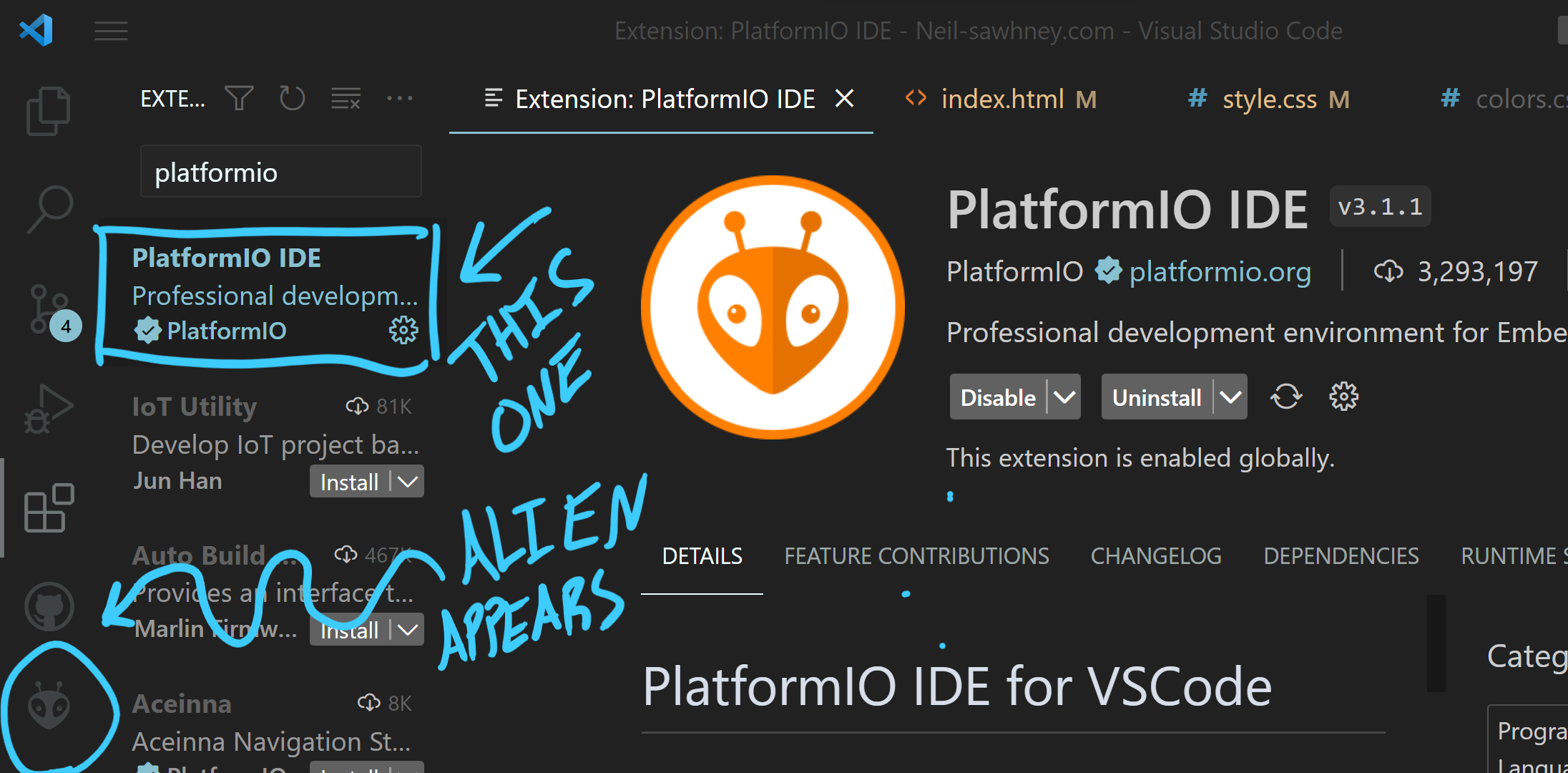Open the Explorer view in activity bar

[48, 111]
